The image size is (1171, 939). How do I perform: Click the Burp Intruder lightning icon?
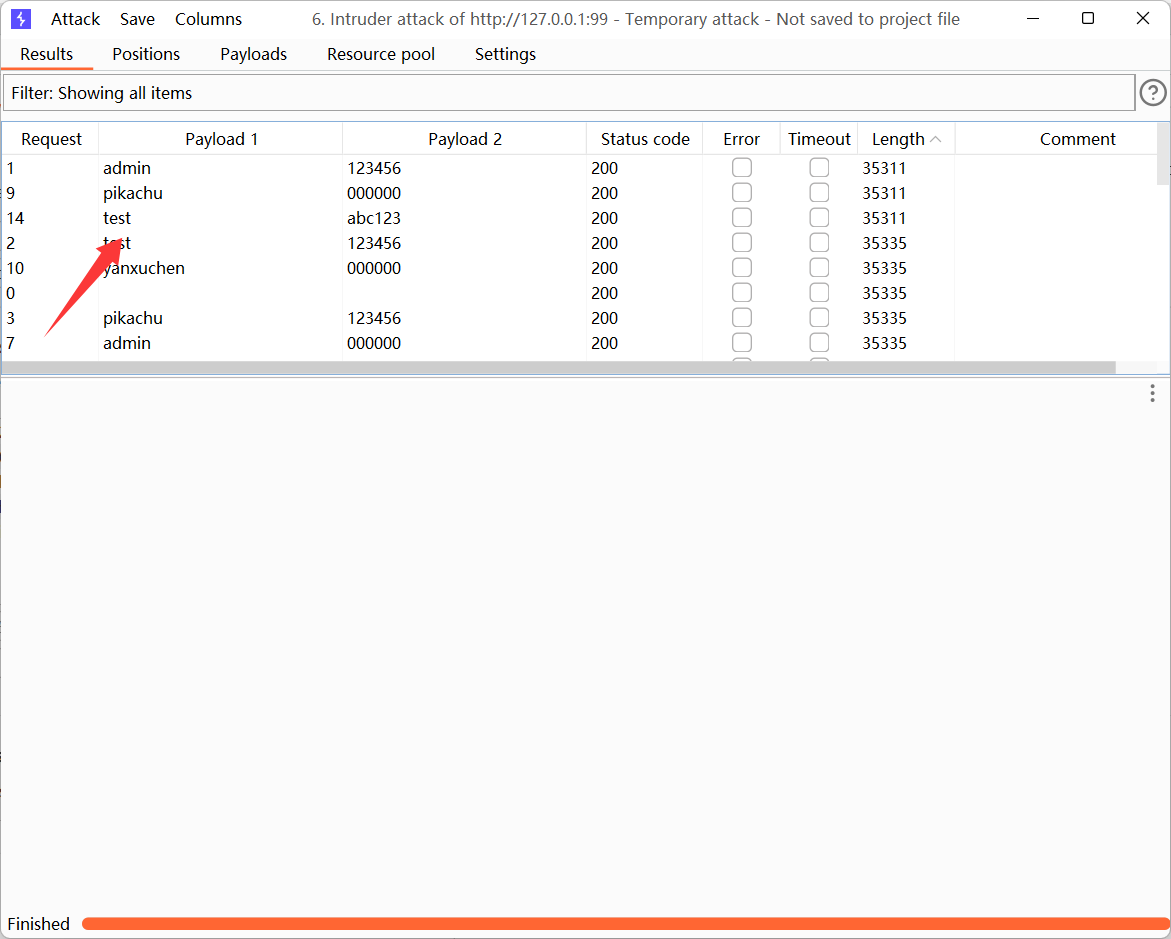(x=21, y=19)
